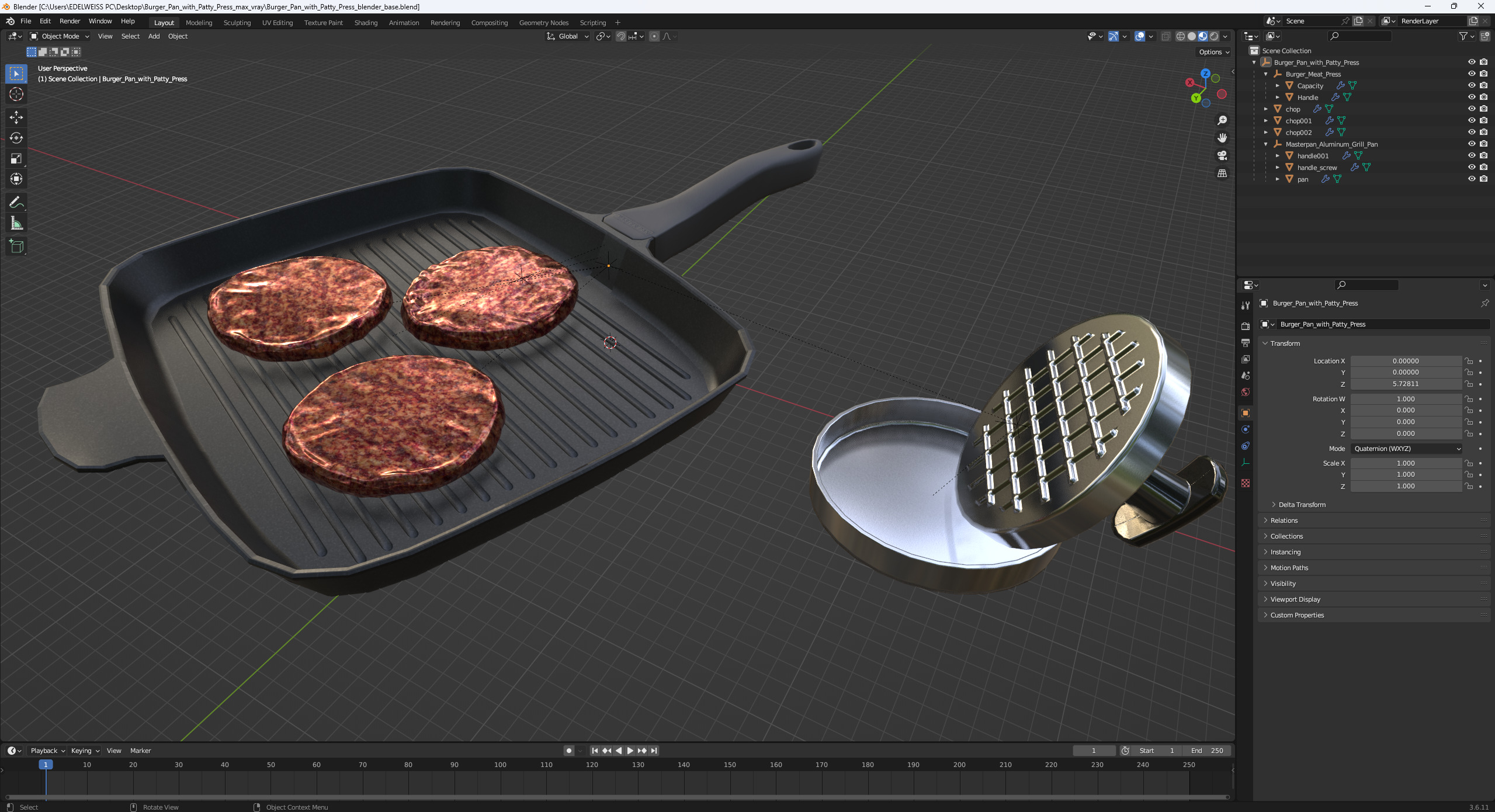Image resolution: width=1495 pixels, height=812 pixels.
Task: Open the Playback popover in timeline
Action: (47, 751)
